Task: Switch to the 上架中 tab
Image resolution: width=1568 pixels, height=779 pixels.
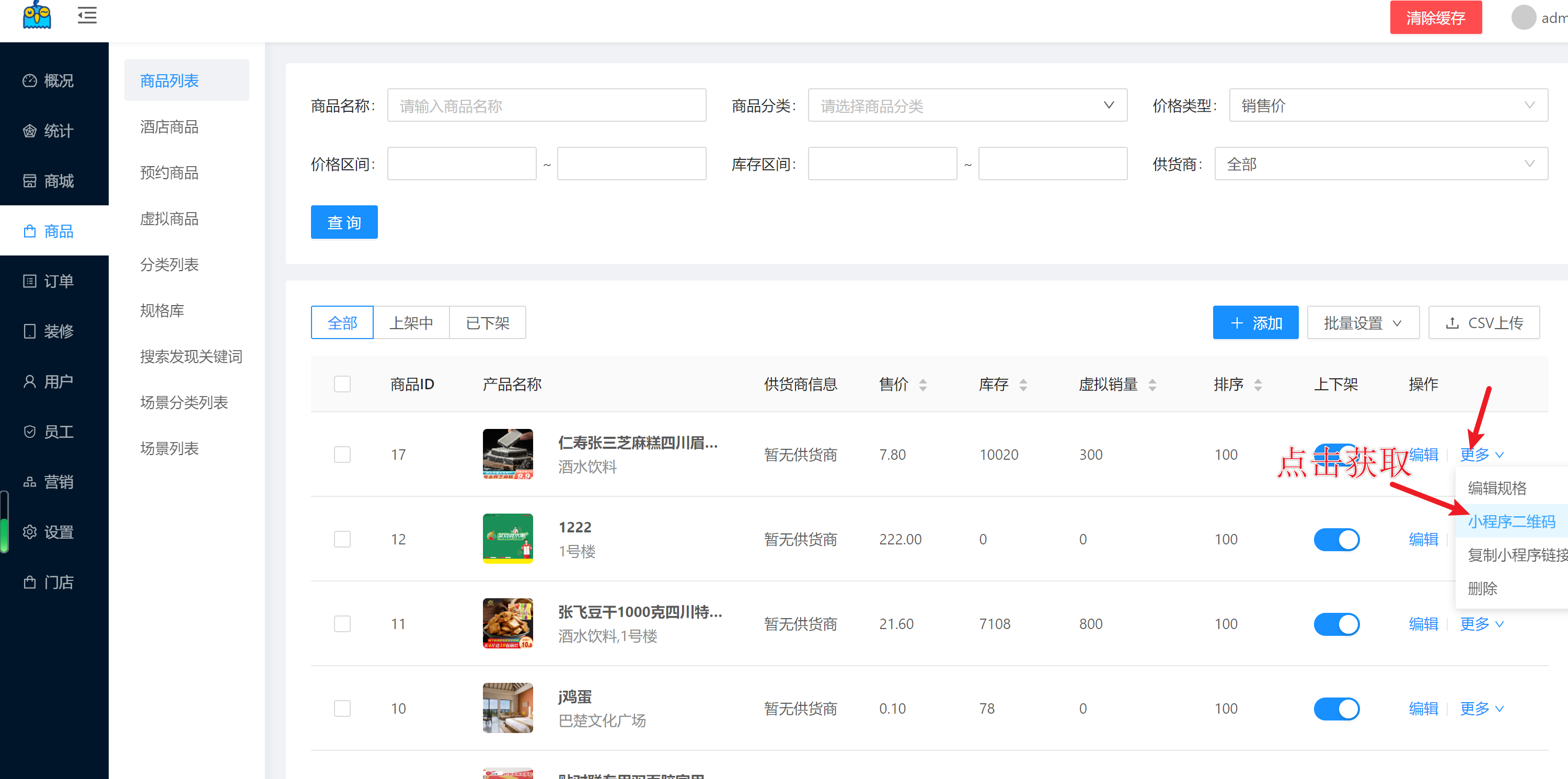Action: tap(411, 322)
